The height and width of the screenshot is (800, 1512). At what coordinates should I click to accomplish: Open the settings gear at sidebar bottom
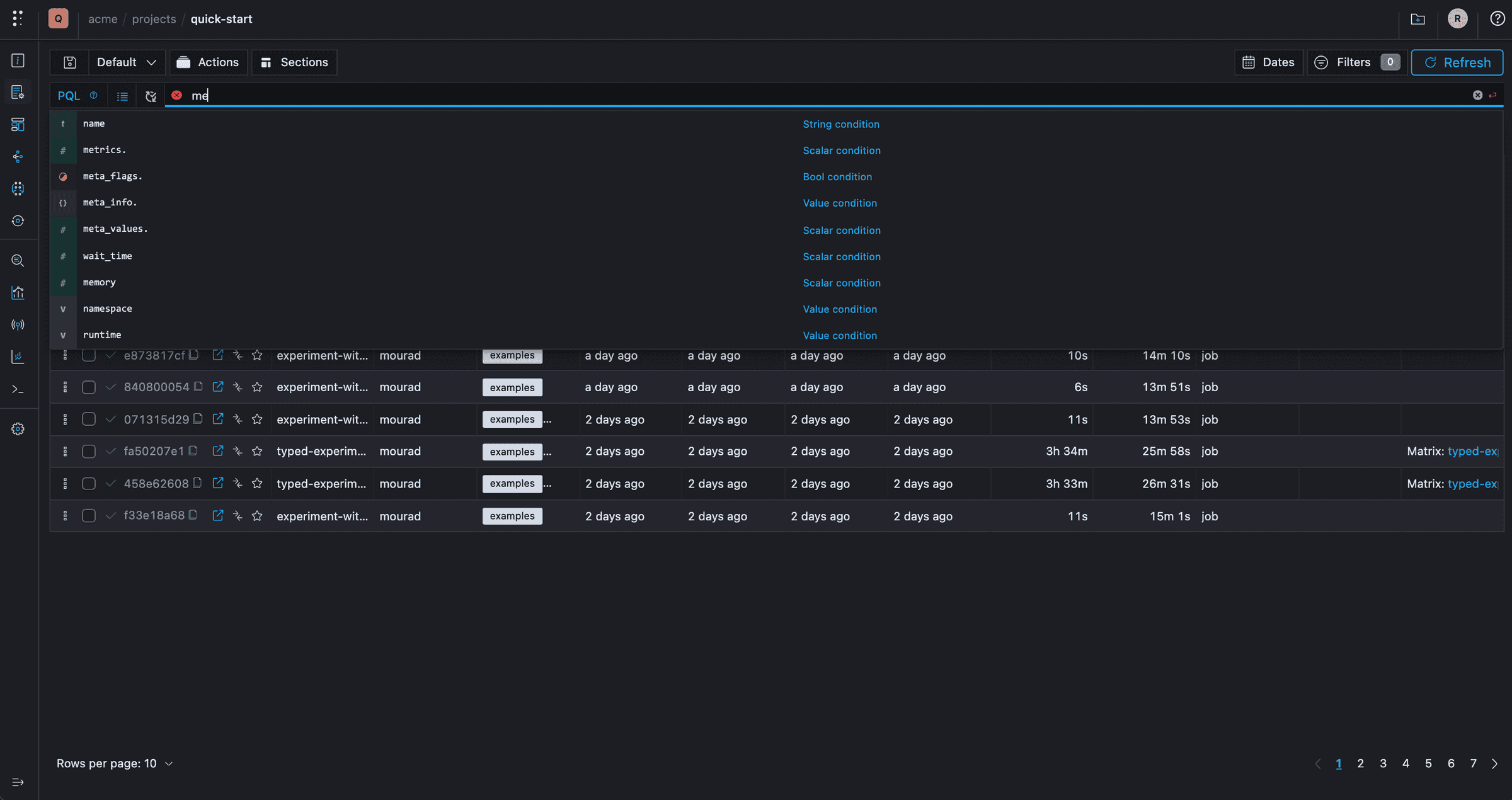click(x=18, y=428)
